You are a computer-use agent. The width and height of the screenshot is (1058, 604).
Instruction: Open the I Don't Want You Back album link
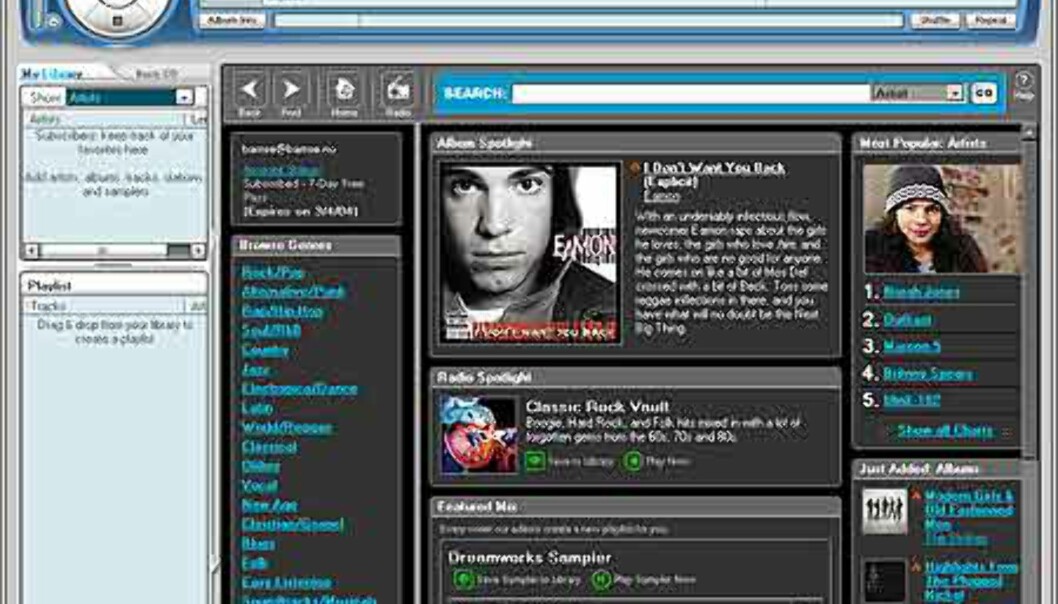(x=714, y=174)
